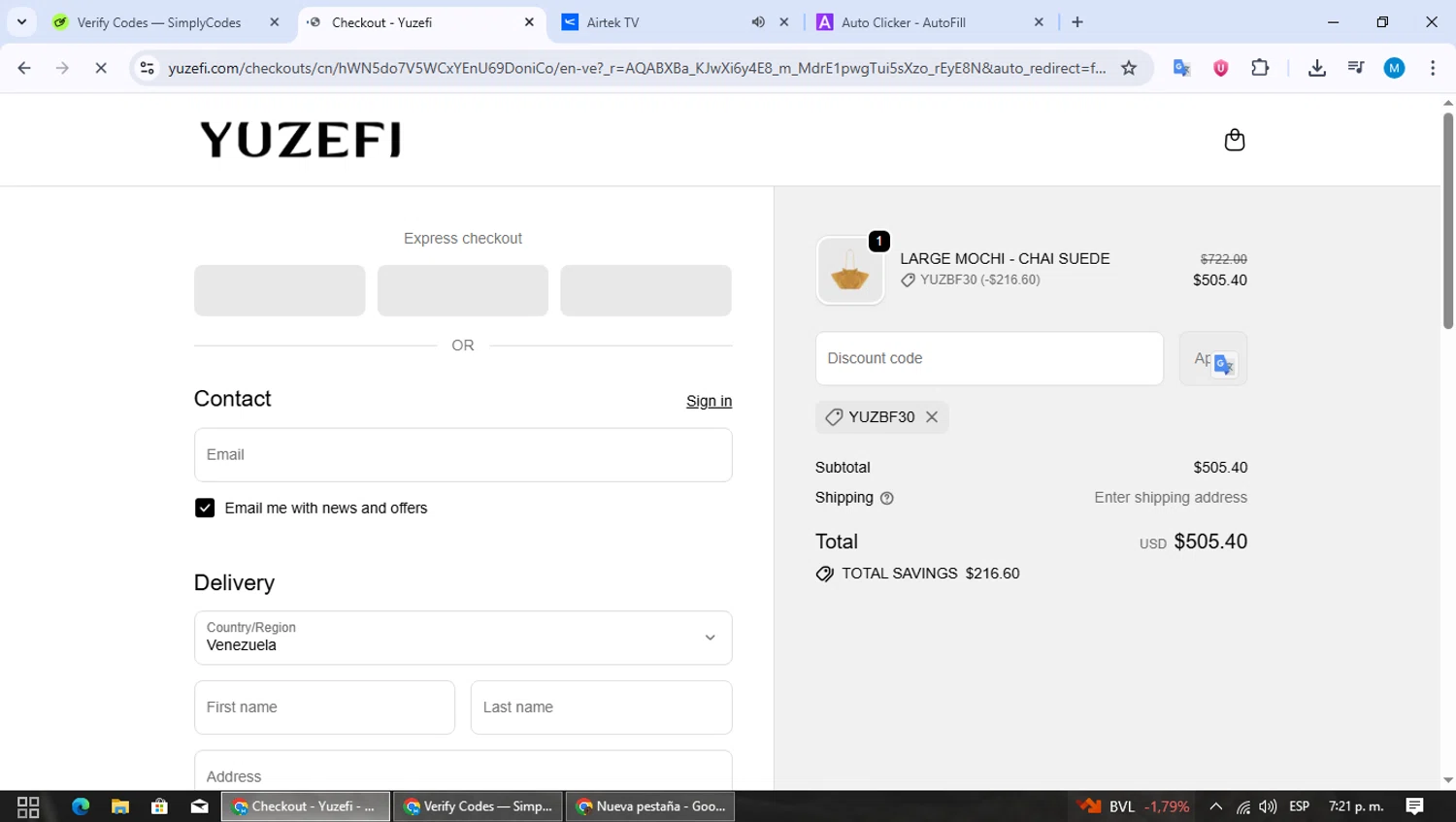Screen dimensions: 1456x822
Task: Focus the Address field
Action: tap(463, 772)
